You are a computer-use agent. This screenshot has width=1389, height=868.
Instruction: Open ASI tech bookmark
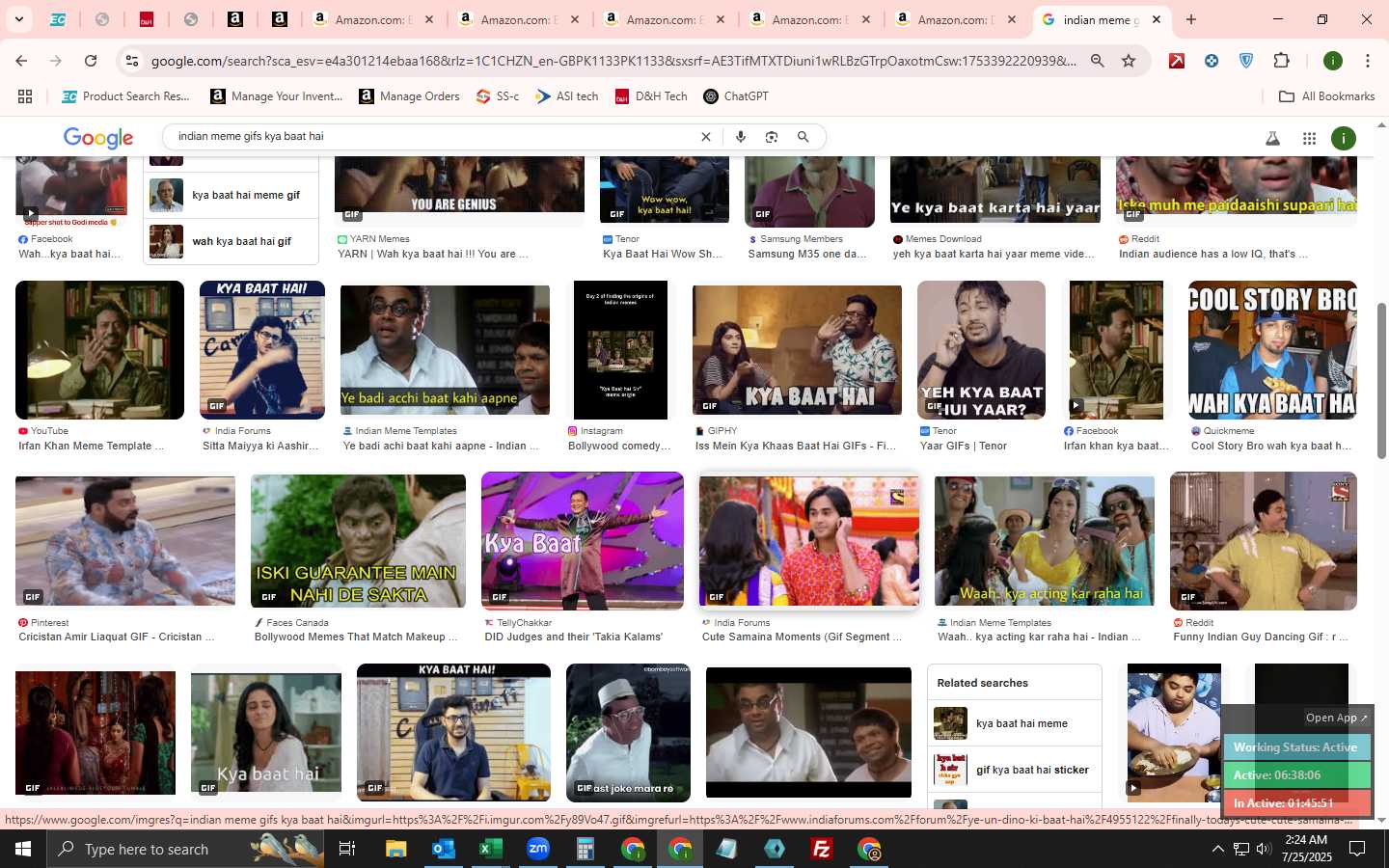(567, 96)
